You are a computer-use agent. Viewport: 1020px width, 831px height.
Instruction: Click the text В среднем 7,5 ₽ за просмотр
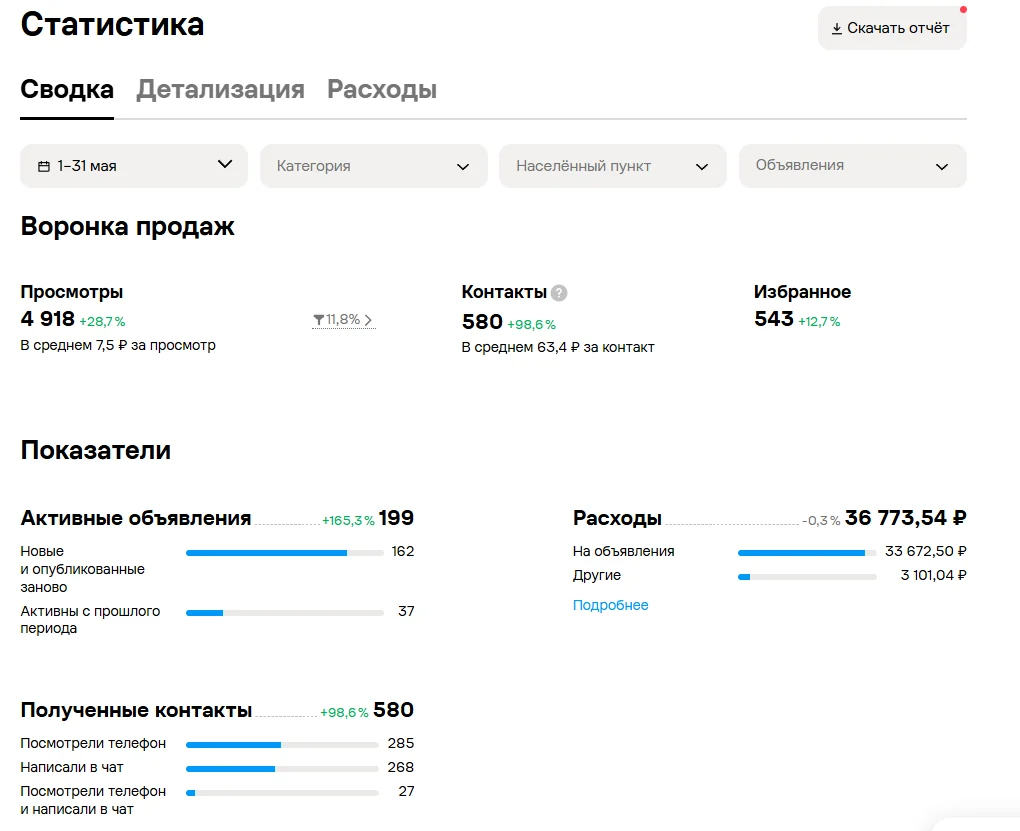click(118, 346)
